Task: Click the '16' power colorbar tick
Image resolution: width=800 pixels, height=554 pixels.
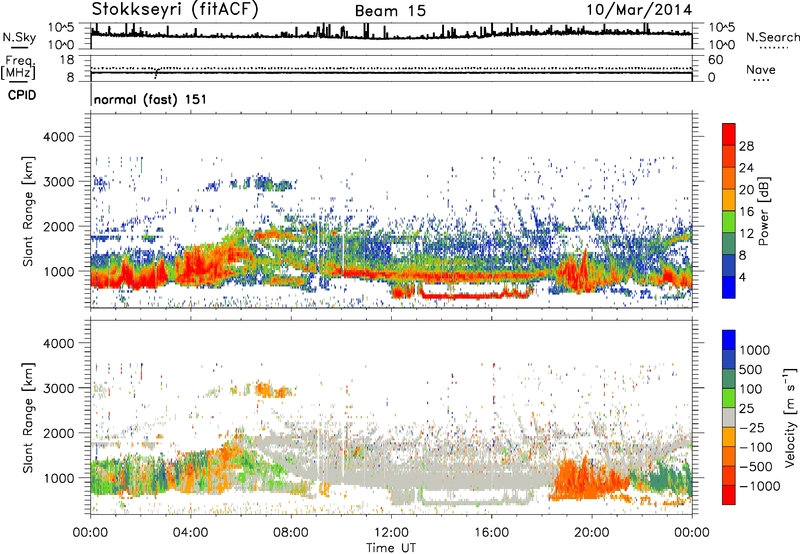Action: tap(746, 212)
